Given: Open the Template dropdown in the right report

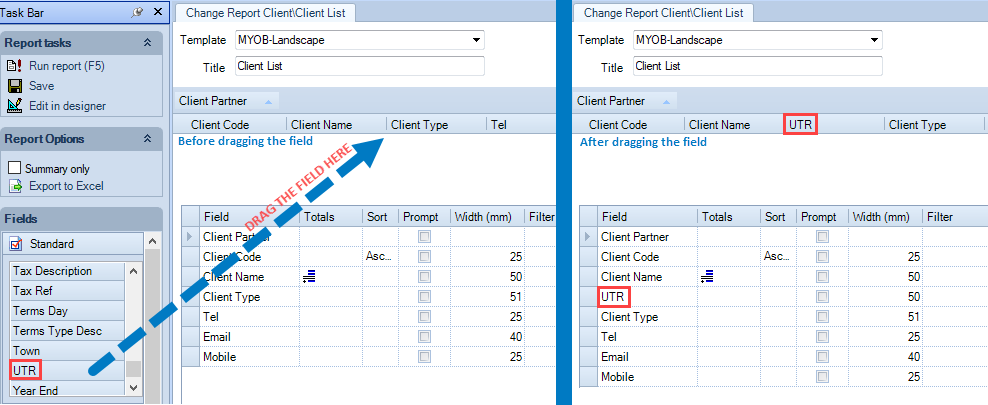Looking at the screenshot, I should pyautogui.click(x=874, y=40).
